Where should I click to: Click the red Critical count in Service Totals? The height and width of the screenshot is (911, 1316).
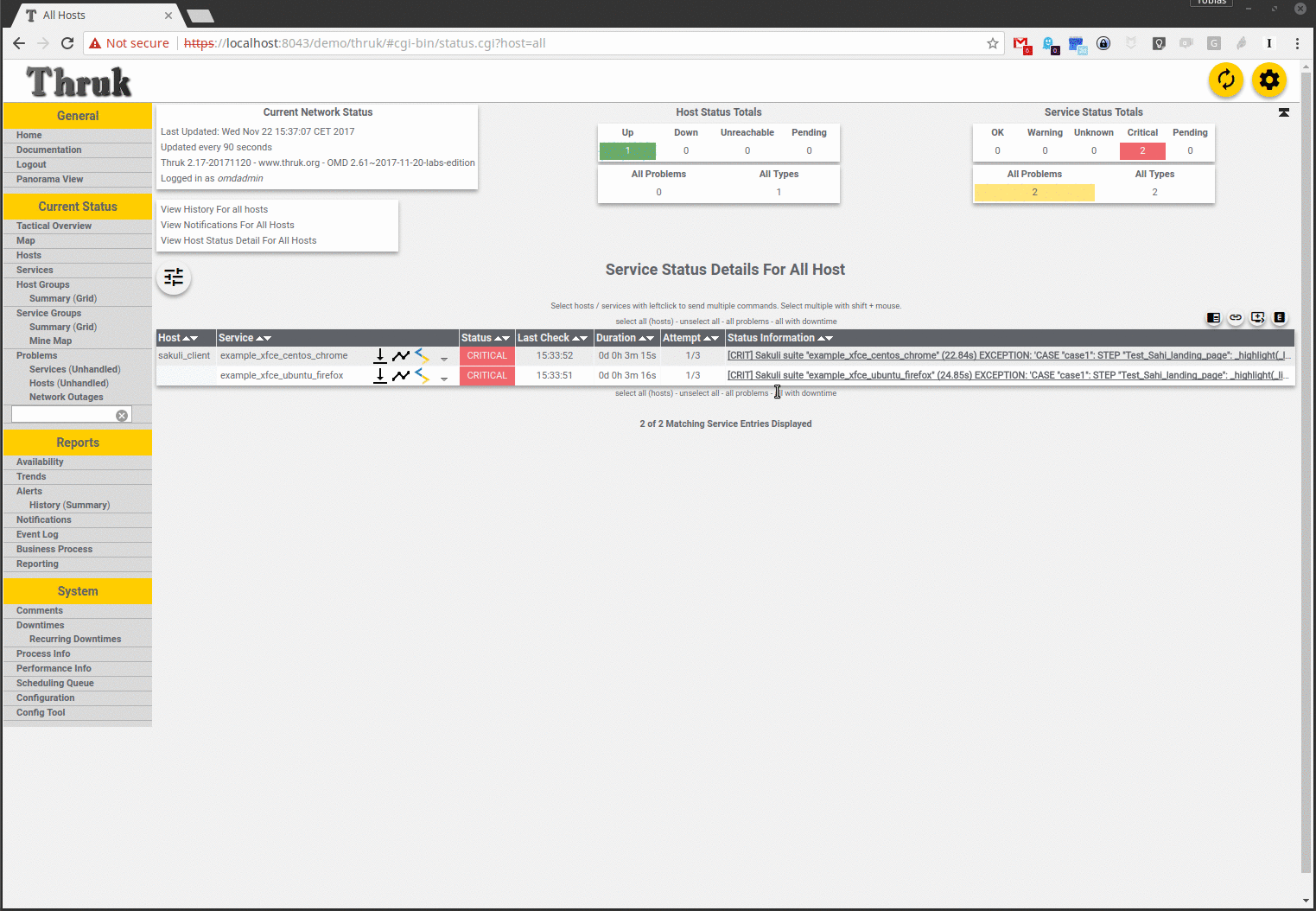click(x=1142, y=151)
